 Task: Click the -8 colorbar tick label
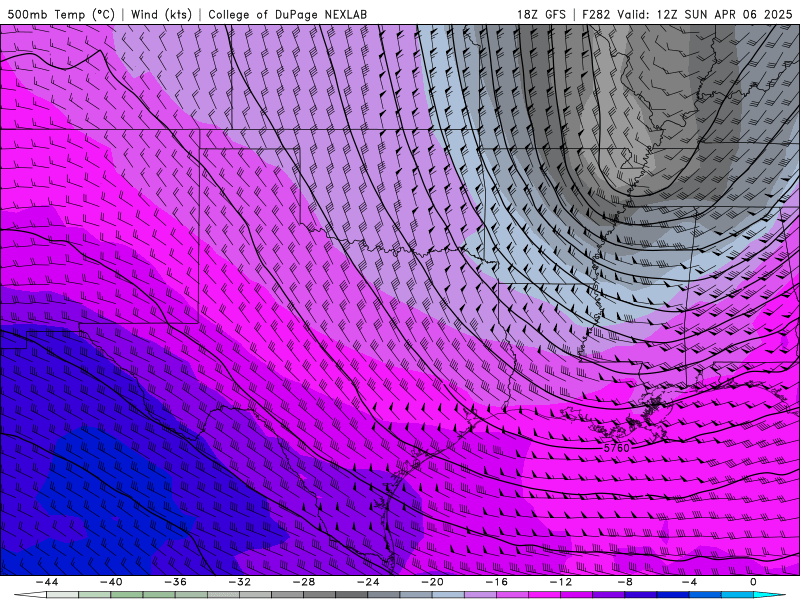[x=625, y=582]
